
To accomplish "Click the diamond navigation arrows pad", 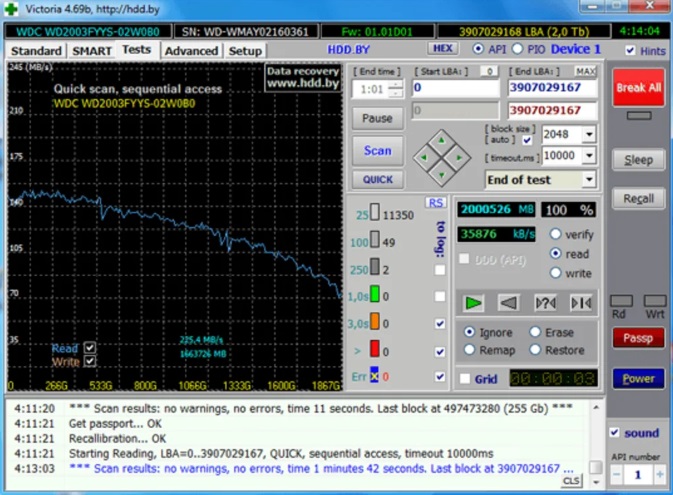I will pyautogui.click(x=442, y=156).
